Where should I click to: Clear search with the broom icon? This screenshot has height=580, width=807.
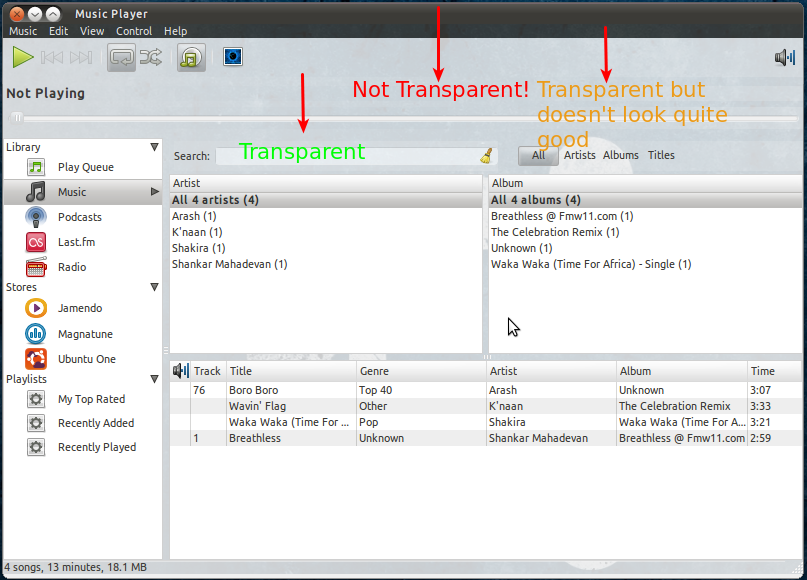[x=487, y=156]
